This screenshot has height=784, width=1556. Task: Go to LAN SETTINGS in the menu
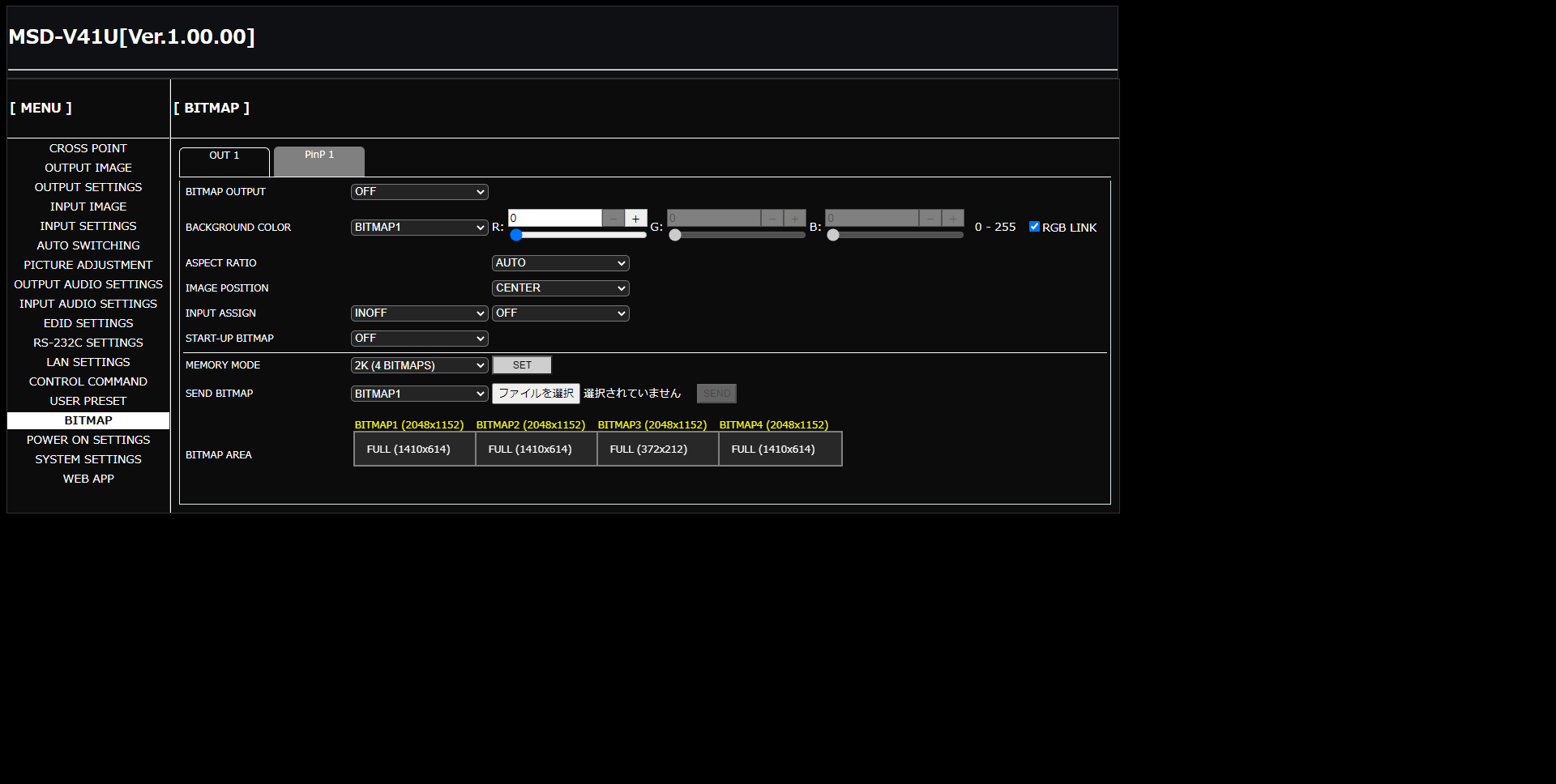click(88, 362)
